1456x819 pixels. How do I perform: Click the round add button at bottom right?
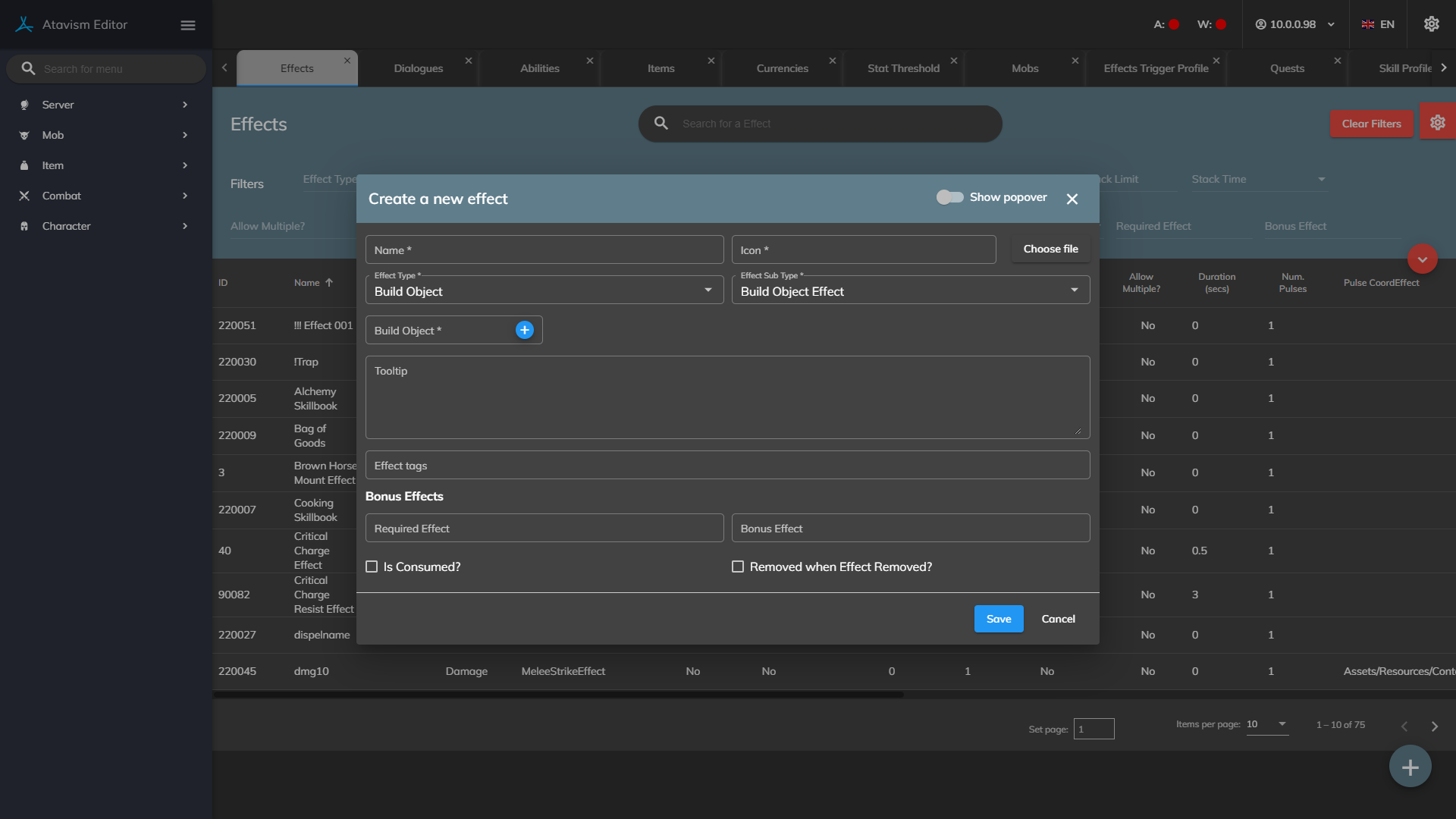[x=1410, y=767]
